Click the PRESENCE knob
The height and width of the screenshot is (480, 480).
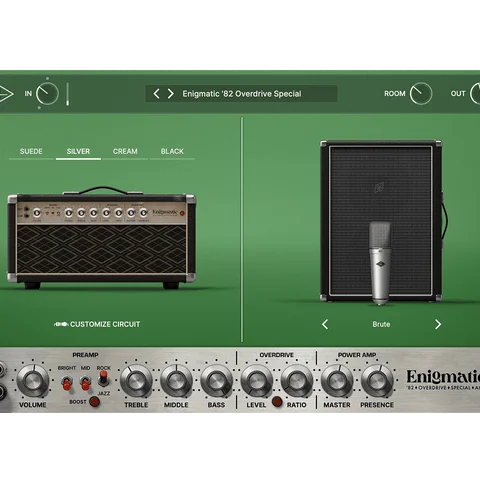377,381
